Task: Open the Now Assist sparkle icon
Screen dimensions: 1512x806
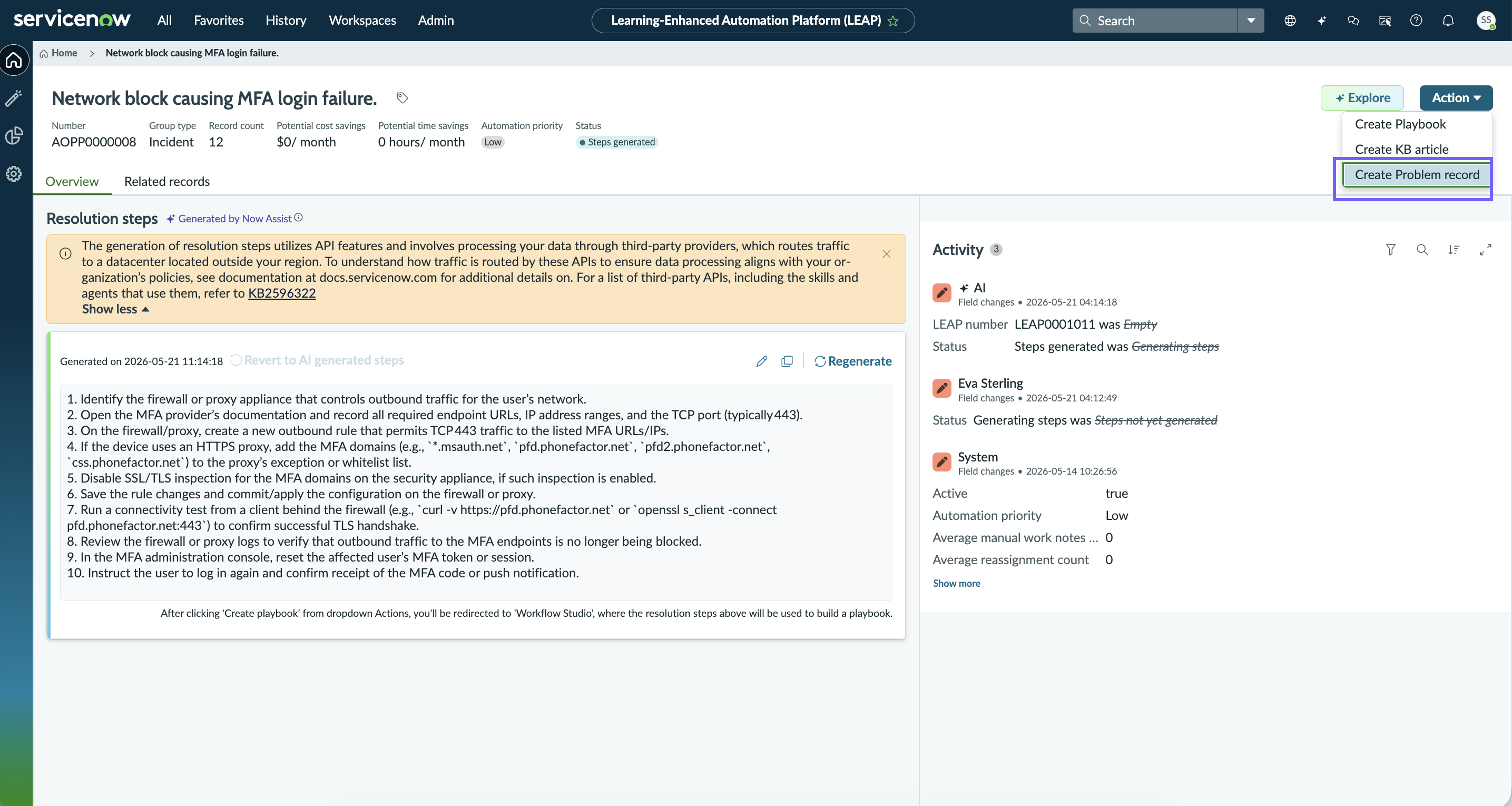Action: point(1321,21)
